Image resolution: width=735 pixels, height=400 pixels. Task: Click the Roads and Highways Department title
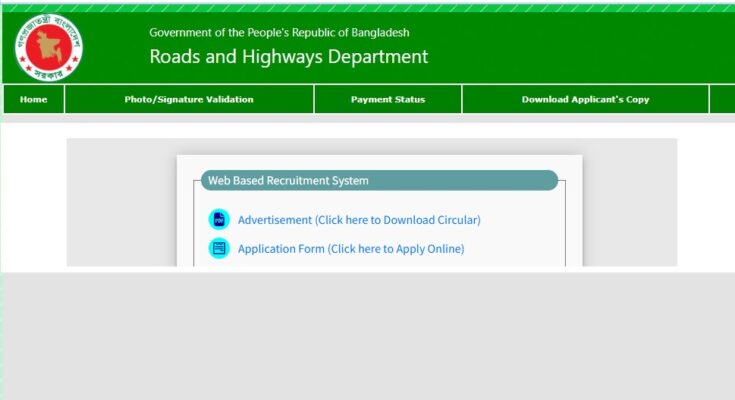pos(288,57)
